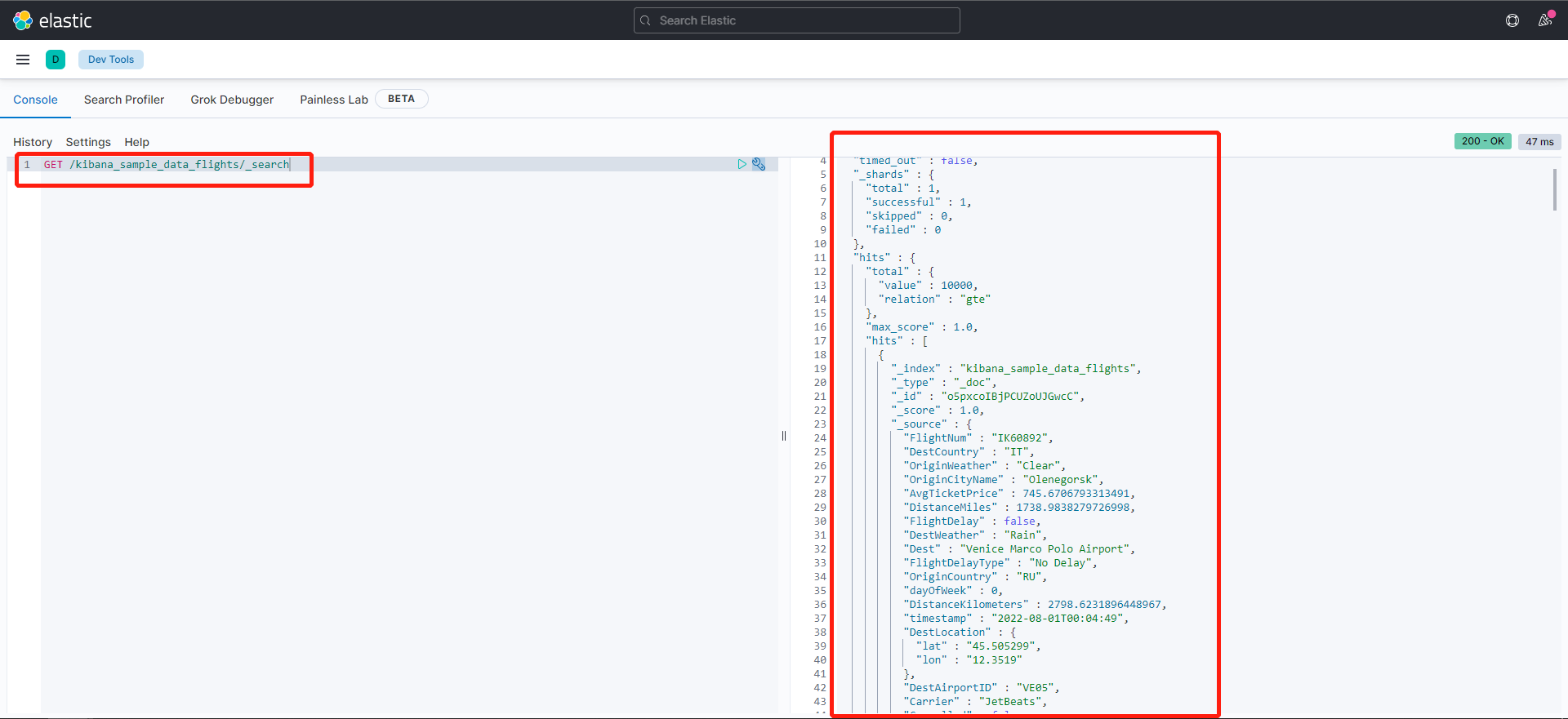1568x719 pixels.
Task: Open console Help
Action: [136, 142]
